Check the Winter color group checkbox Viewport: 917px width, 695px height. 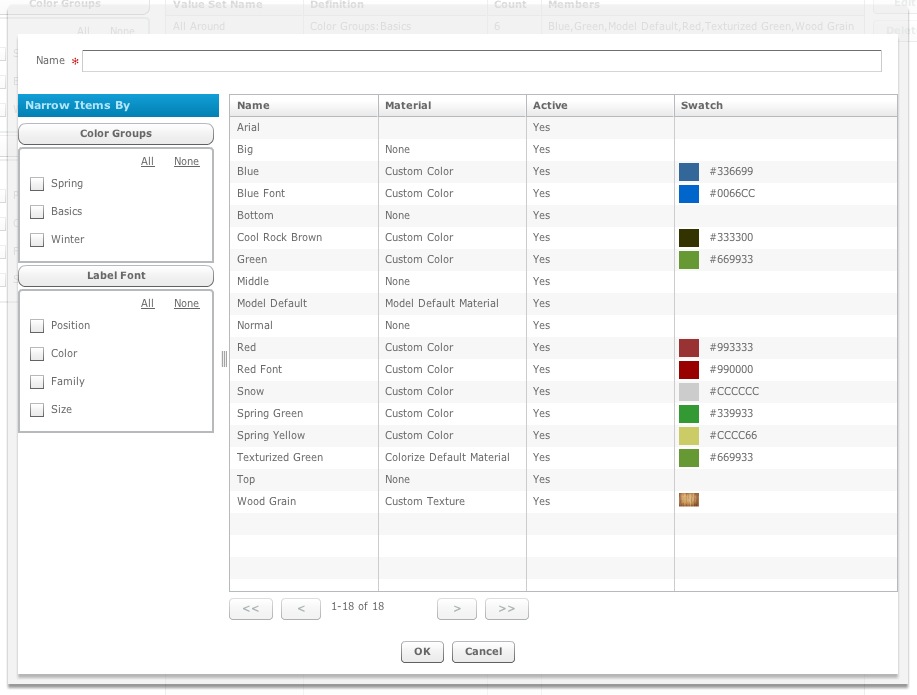(x=36, y=239)
